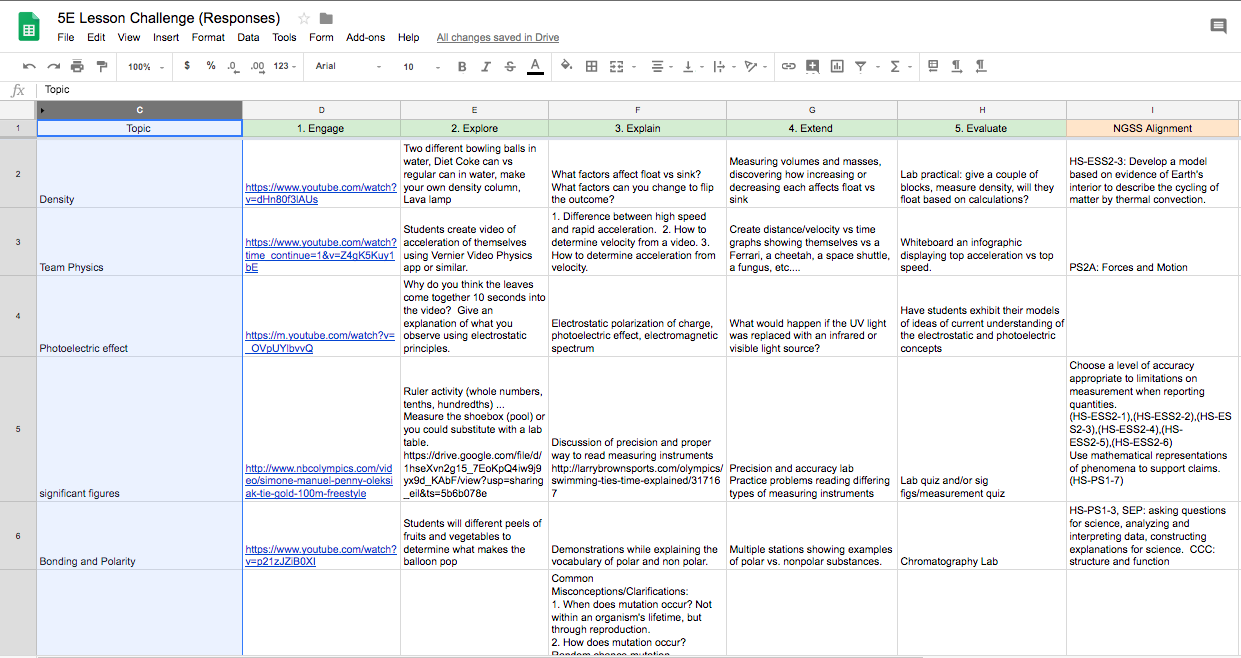This screenshot has width=1241, height=658.
Task: Open the Functions sigma dropdown
Action: 899,66
